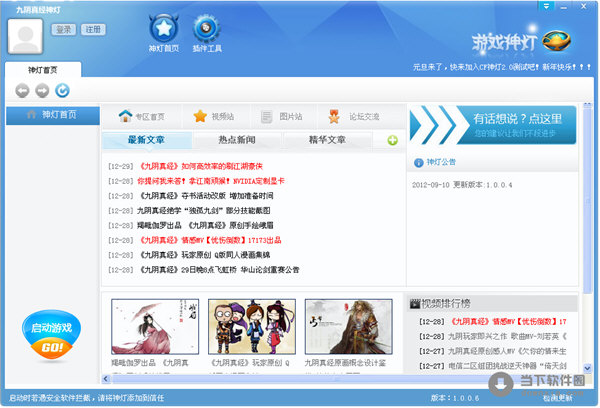The width and height of the screenshot is (600, 408).
Task: Click 检测更新 in the status bar
Action: 558,398
